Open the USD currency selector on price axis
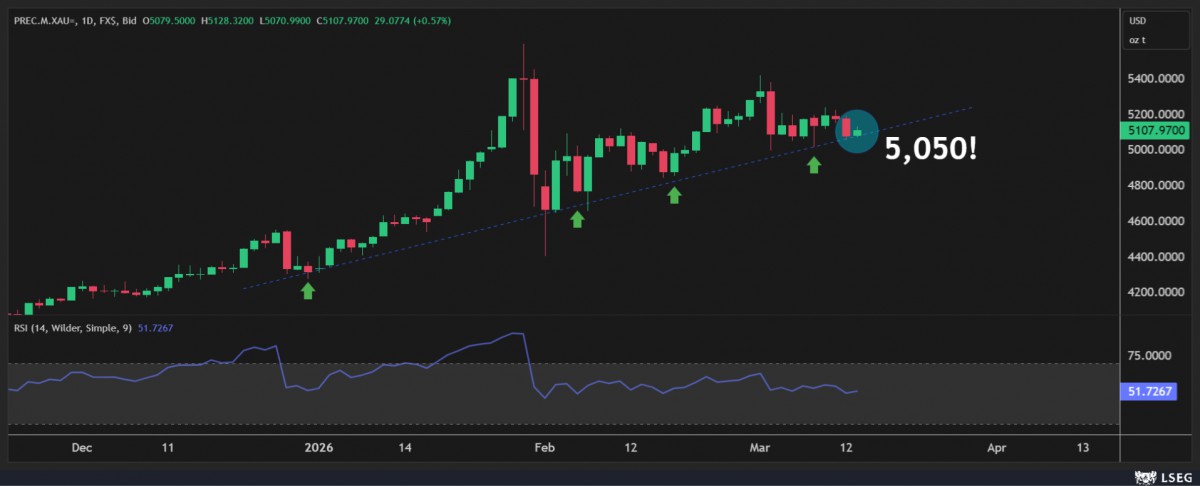The height and width of the screenshot is (486, 1200). (x=1138, y=20)
